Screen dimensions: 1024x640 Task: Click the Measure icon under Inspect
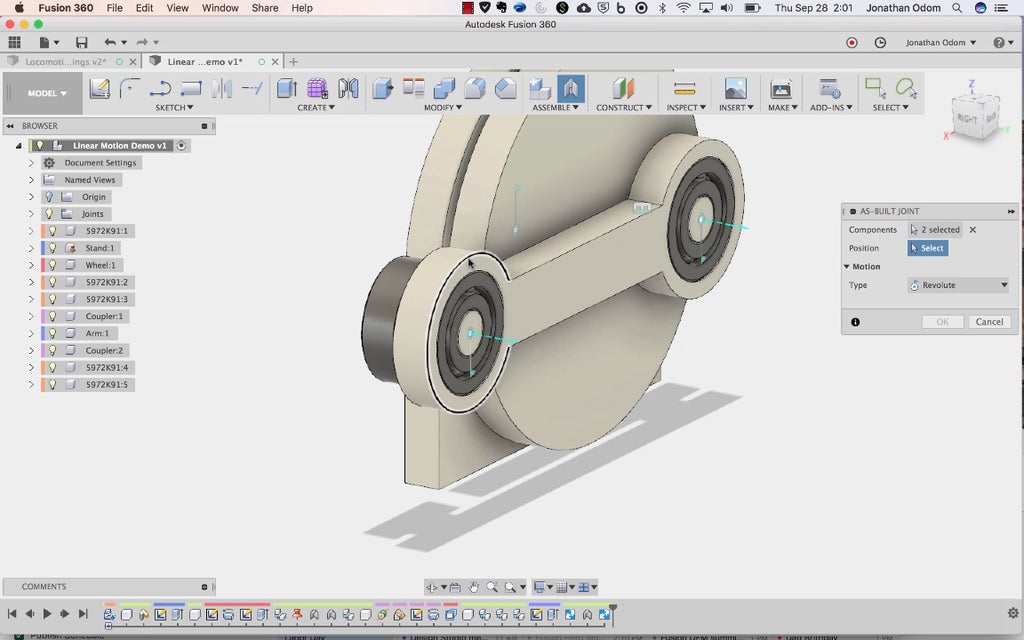point(684,89)
